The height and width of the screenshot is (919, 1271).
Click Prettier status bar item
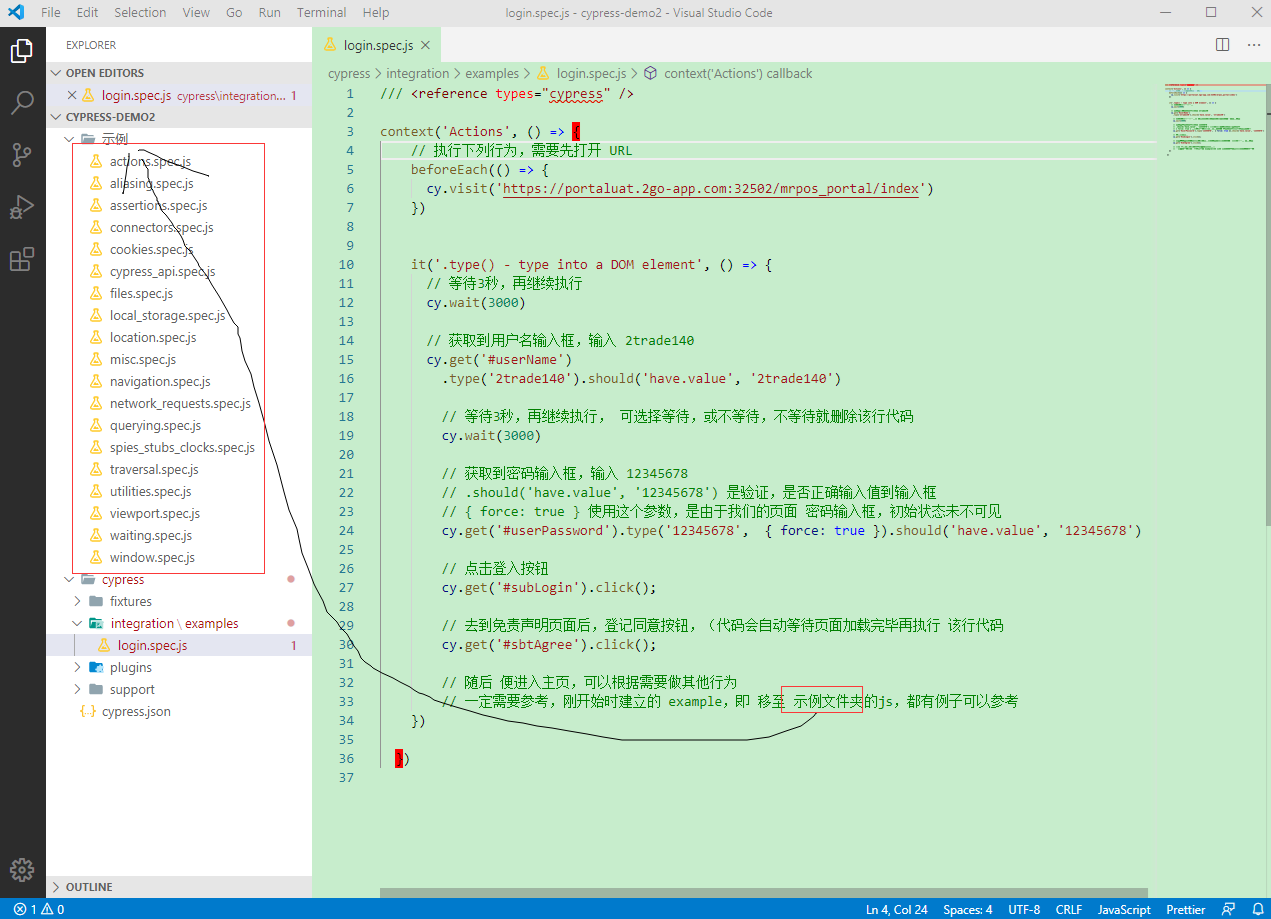[x=1186, y=909]
